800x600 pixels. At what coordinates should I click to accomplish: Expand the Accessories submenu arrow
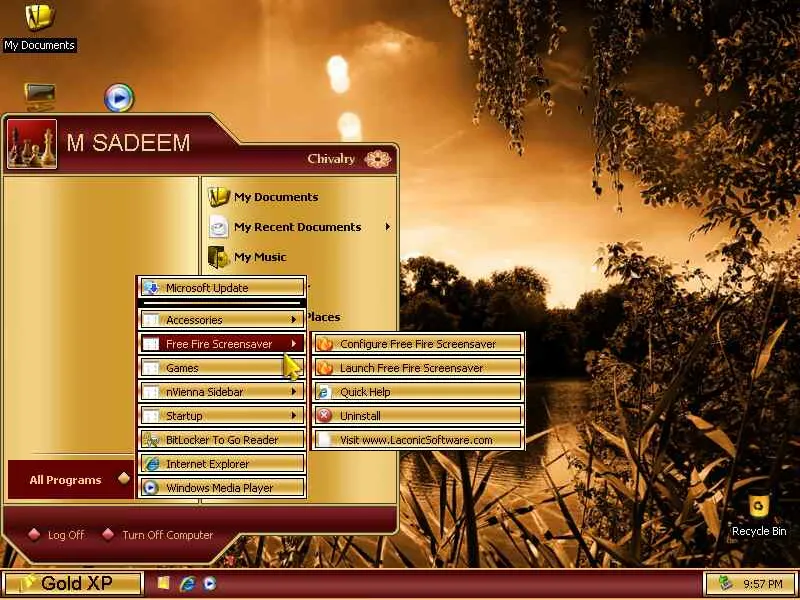pos(293,320)
